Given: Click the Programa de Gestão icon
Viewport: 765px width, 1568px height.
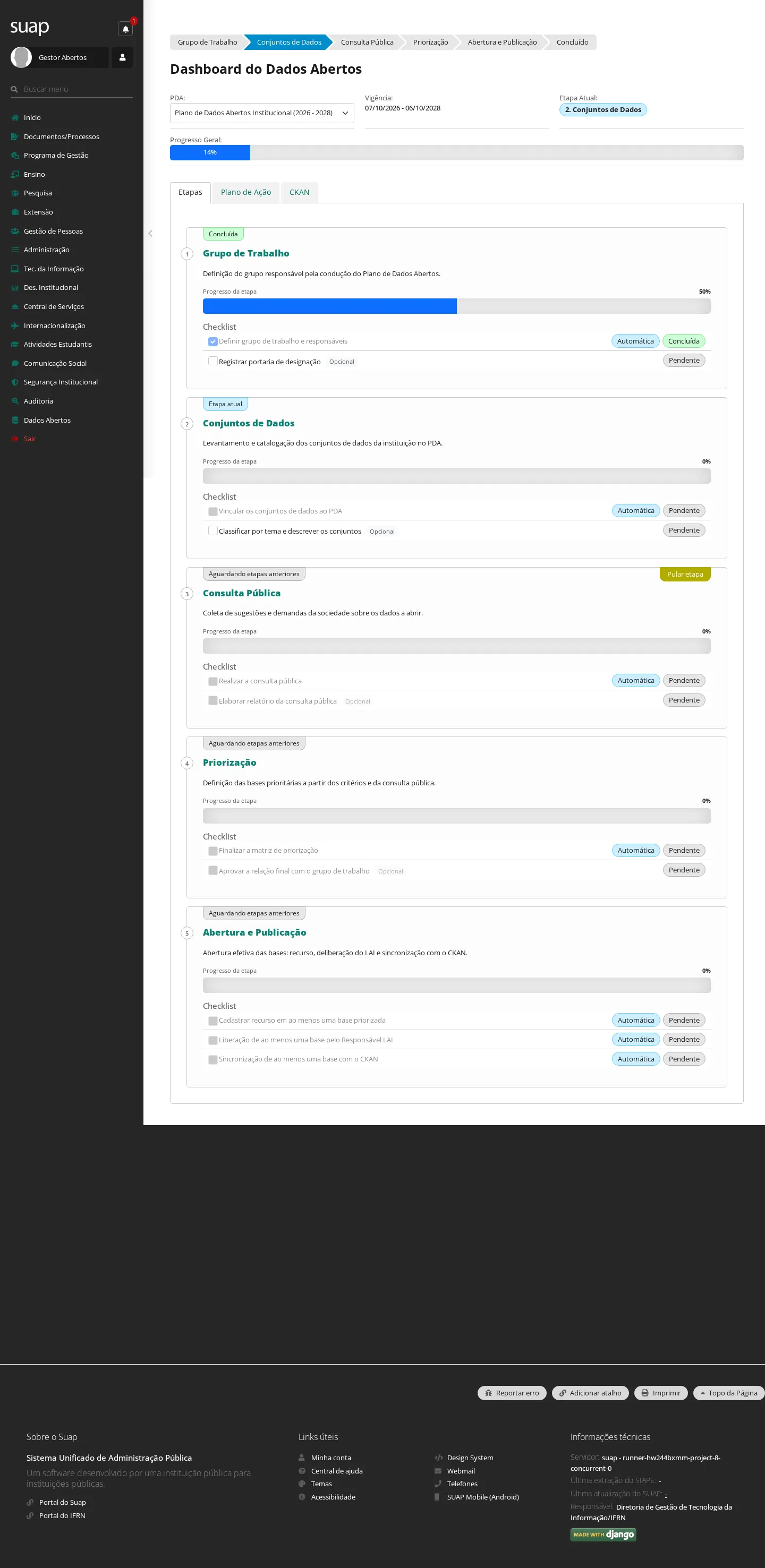Looking at the screenshot, I should click(15, 155).
